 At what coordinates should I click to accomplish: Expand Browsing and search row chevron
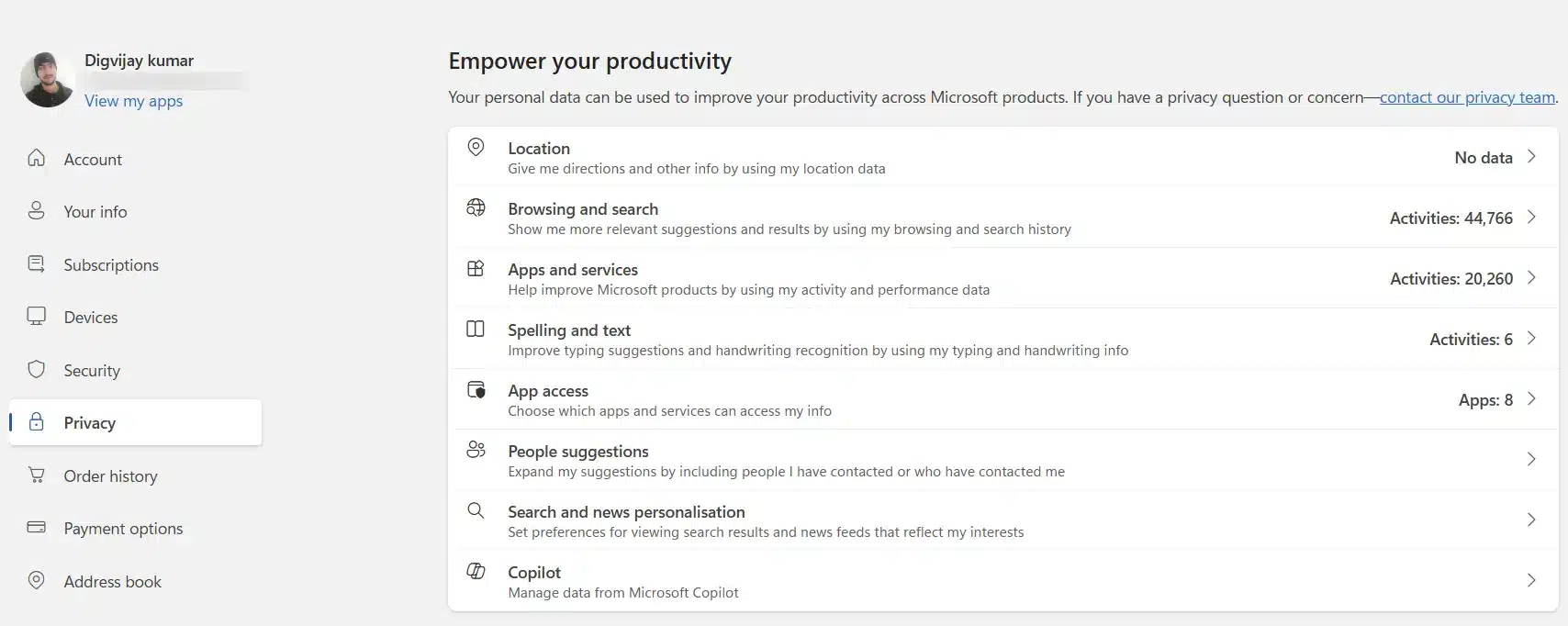[x=1531, y=217]
